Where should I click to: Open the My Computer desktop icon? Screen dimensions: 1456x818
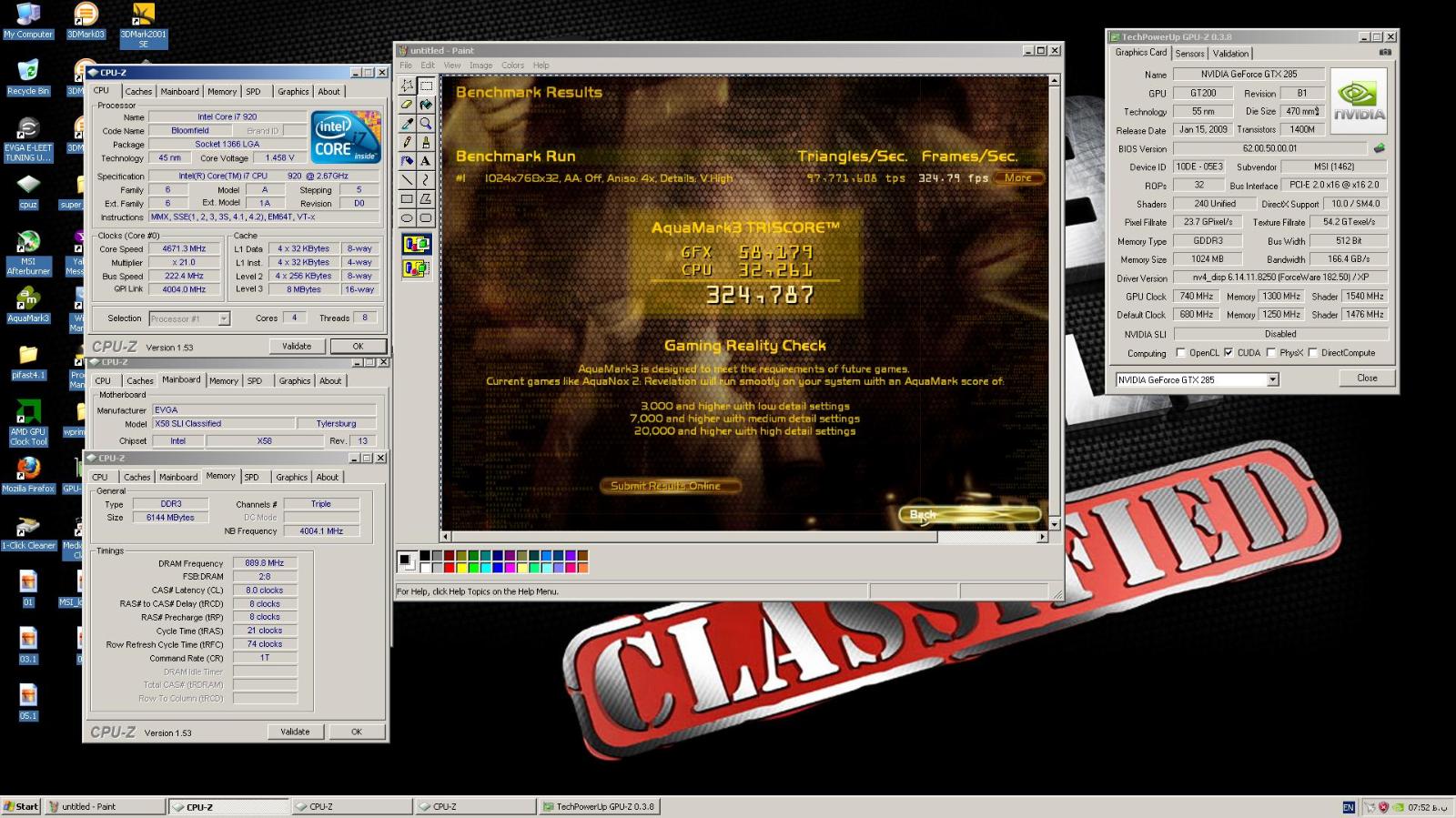point(28,21)
